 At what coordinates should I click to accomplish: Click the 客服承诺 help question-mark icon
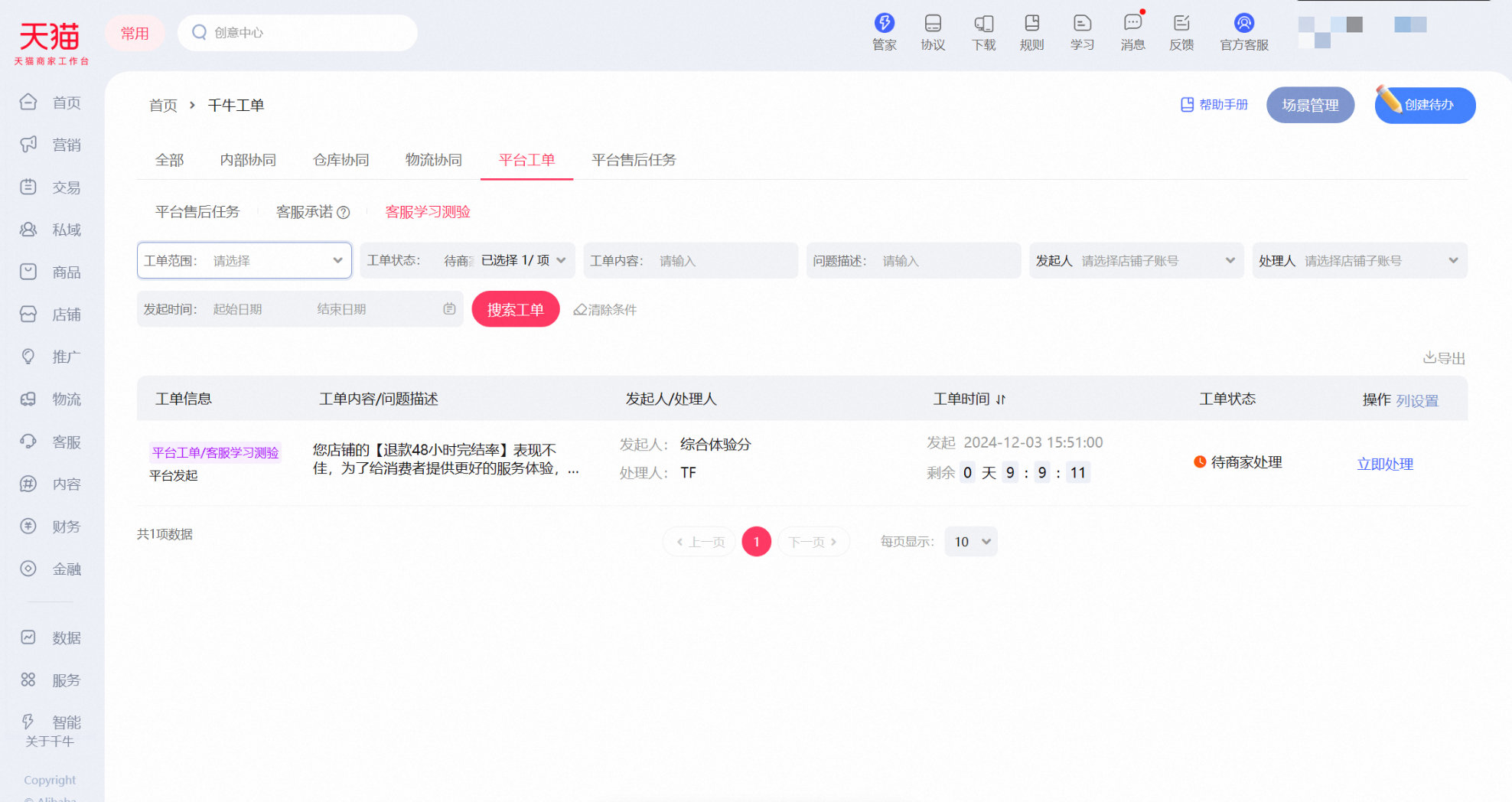coord(344,213)
